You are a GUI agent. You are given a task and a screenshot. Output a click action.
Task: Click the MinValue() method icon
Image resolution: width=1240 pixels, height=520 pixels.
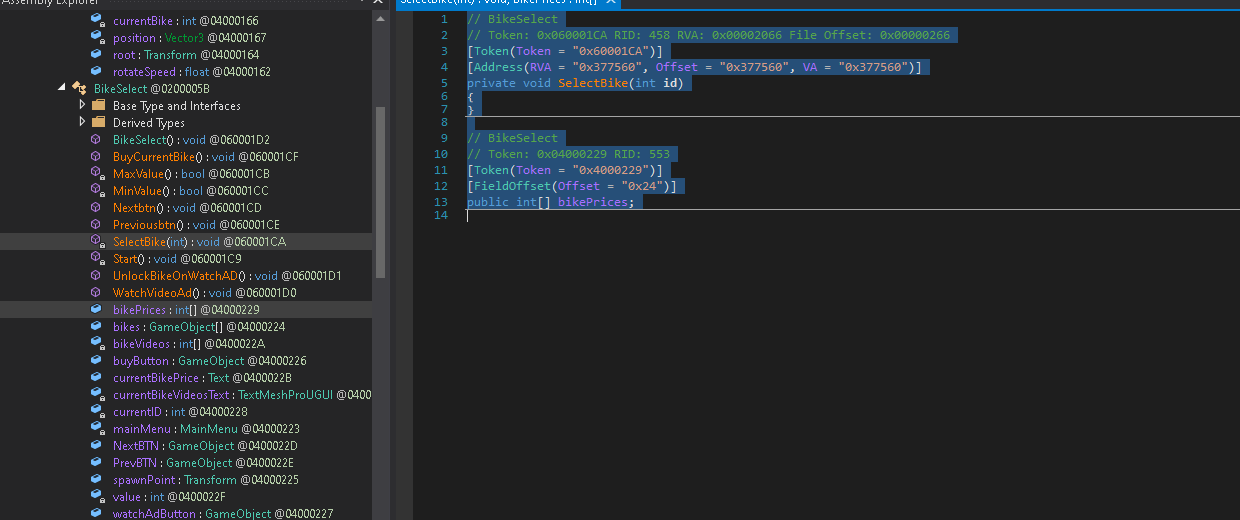click(97, 191)
